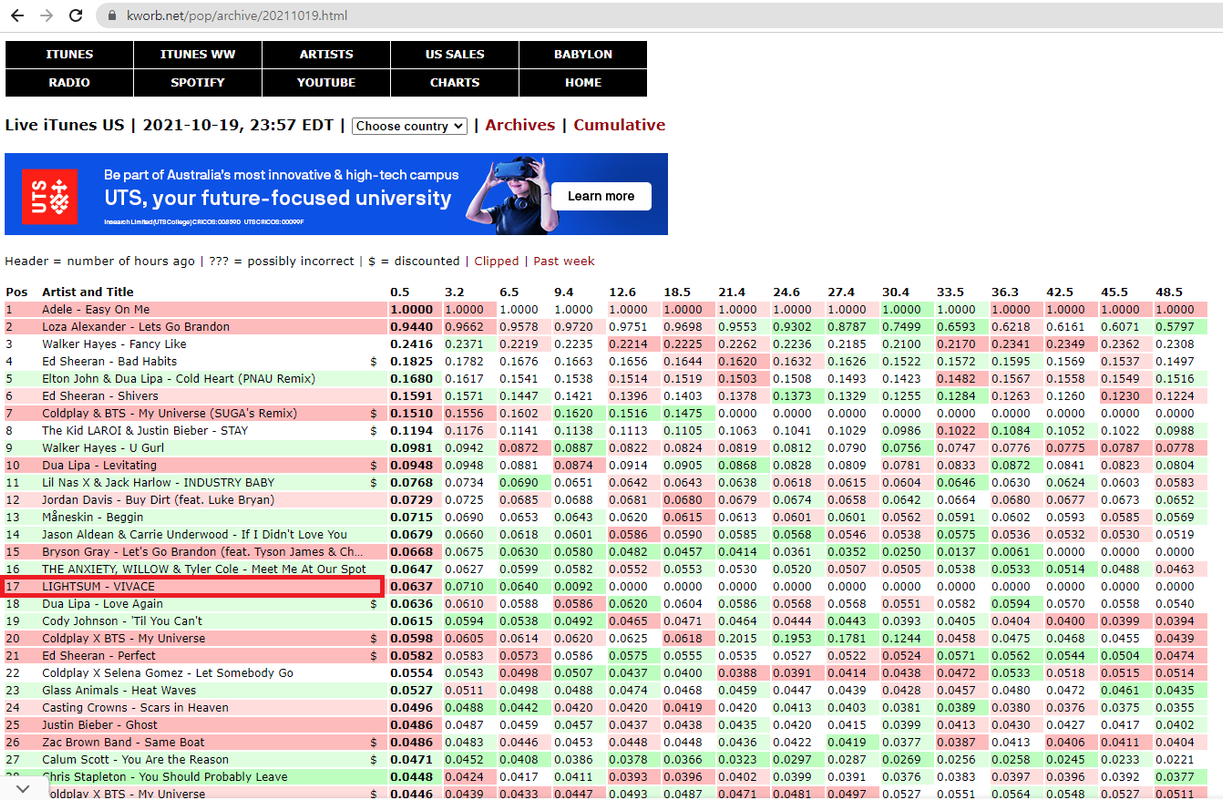Click the 0.5797 value in Loza Alexander row
The width and height of the screenshot is (1223, 800).
point(1175,327)
